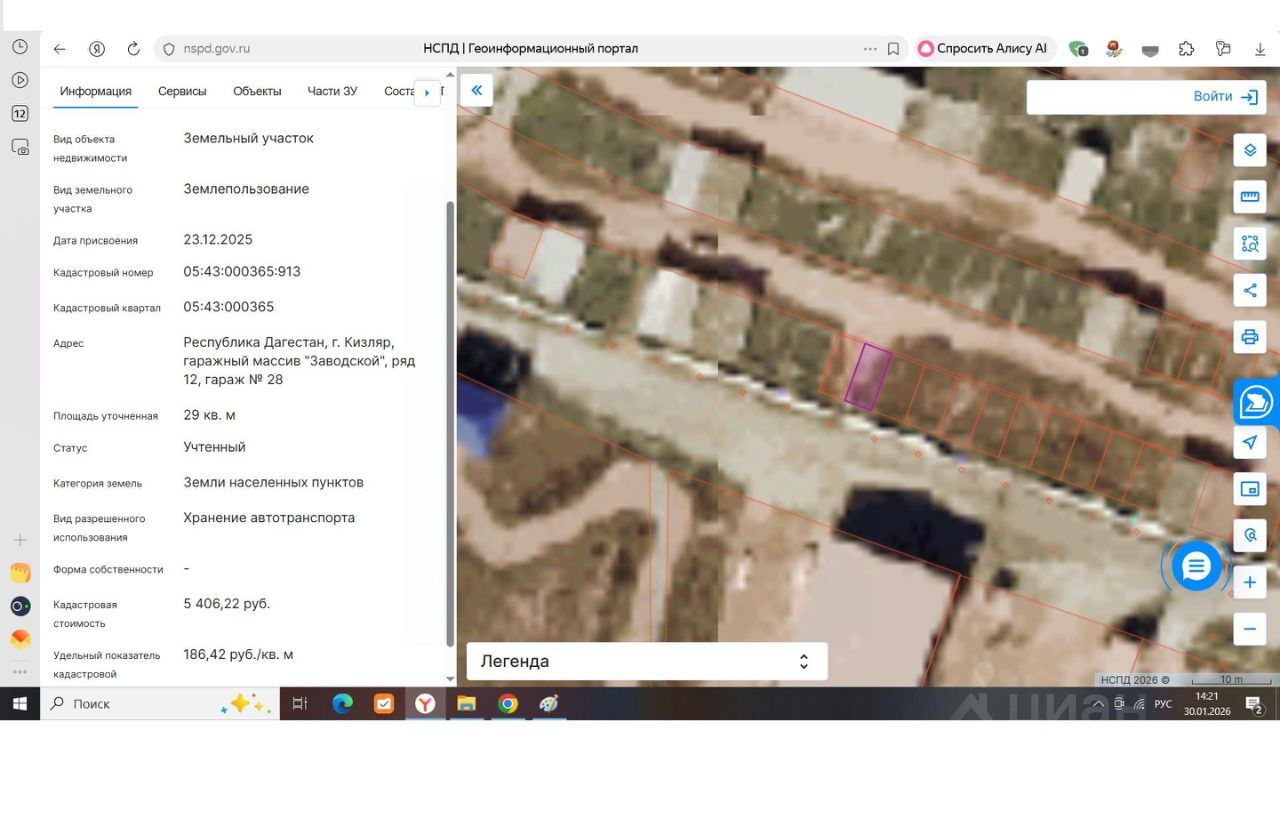Open the blue chat support bubble
The width and height of the screenshot is (1280, 827).
[x=1196, y=566]
